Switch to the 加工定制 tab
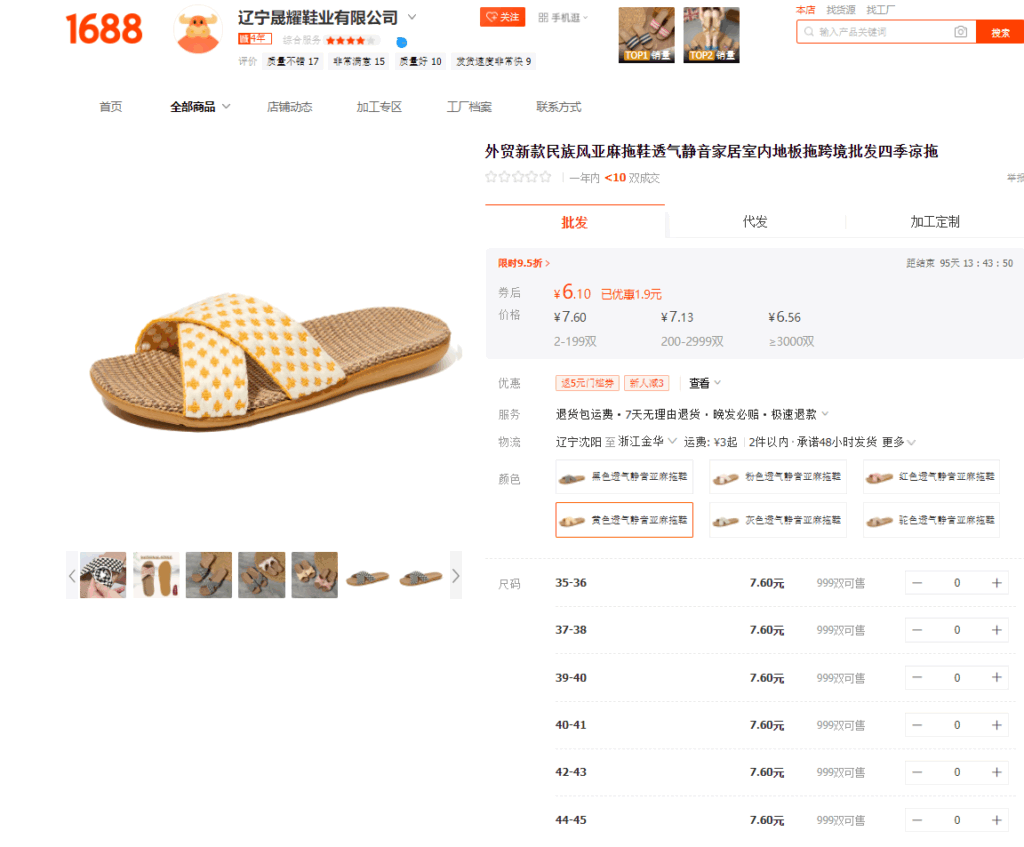Viewport: 1024px width, 847px height. (x=935, y=222)
